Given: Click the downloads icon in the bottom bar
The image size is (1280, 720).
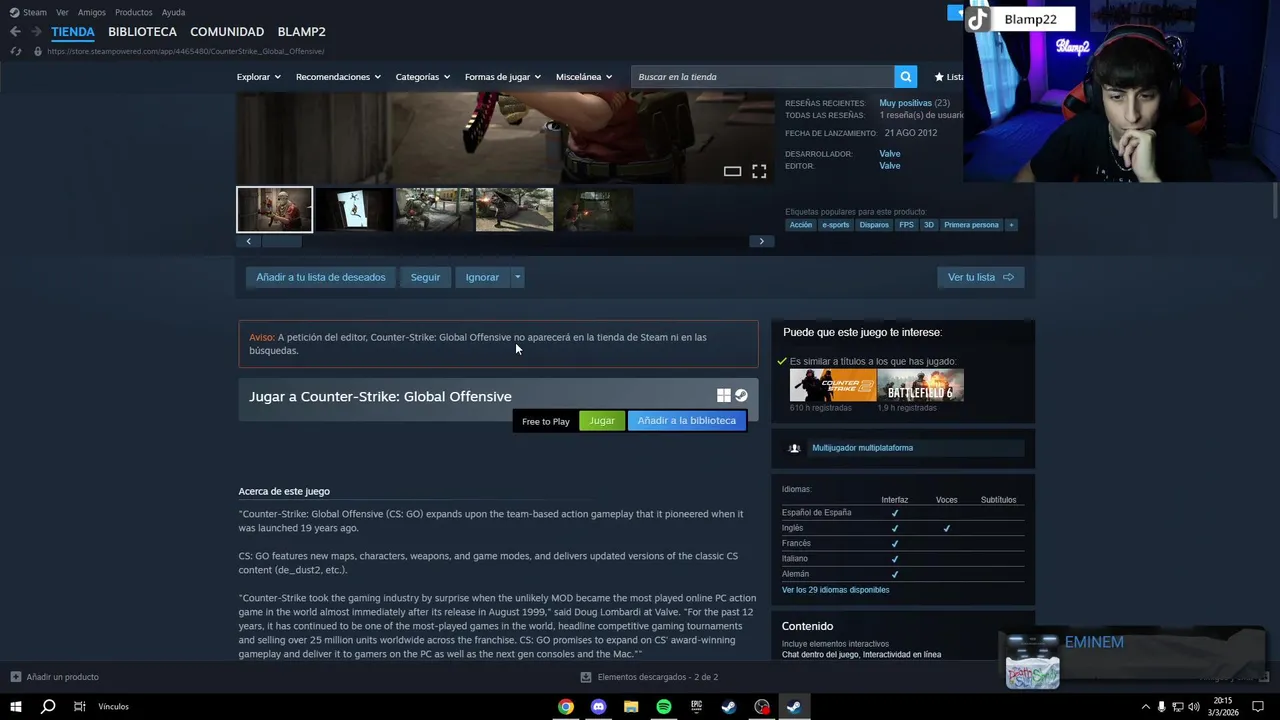Looking at the screenshot, I should [586, 677].
